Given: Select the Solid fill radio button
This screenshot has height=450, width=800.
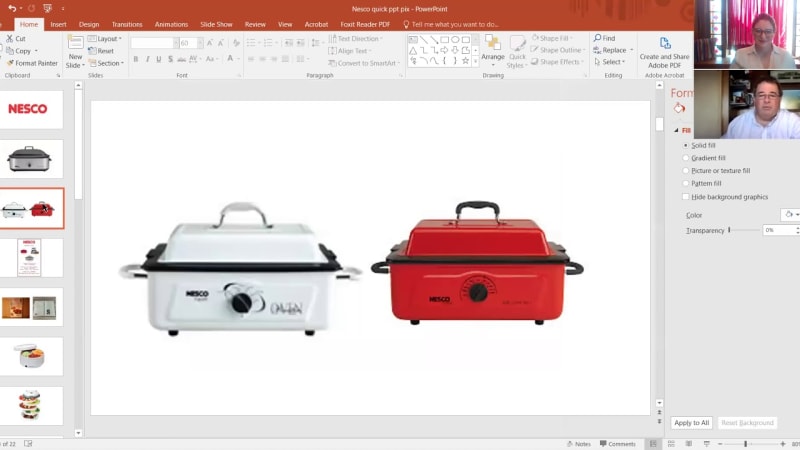Looking at the screenshot, I should [686, 145].
